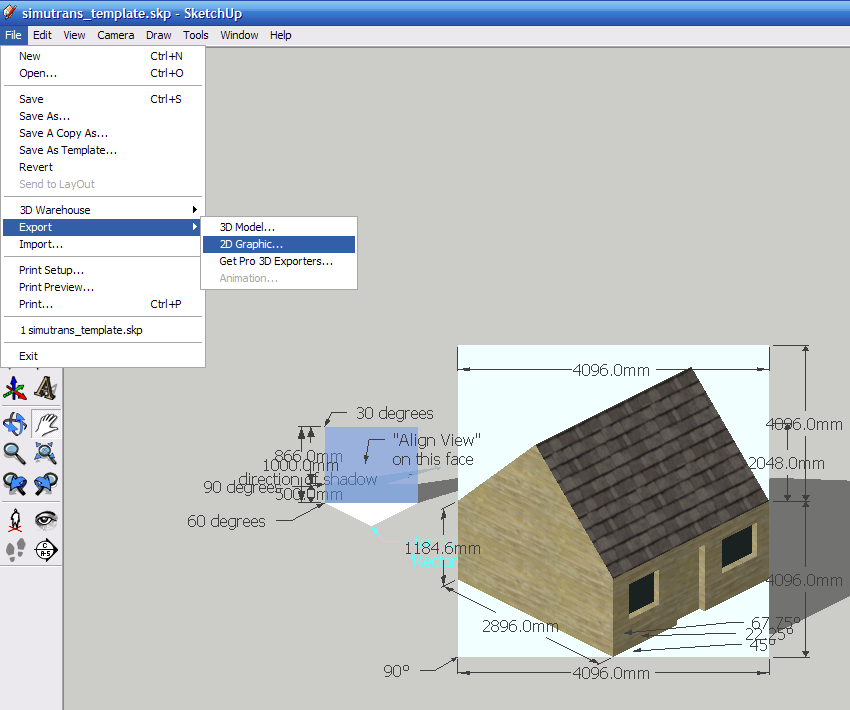Click the Previous view icon

coord(15,485)
